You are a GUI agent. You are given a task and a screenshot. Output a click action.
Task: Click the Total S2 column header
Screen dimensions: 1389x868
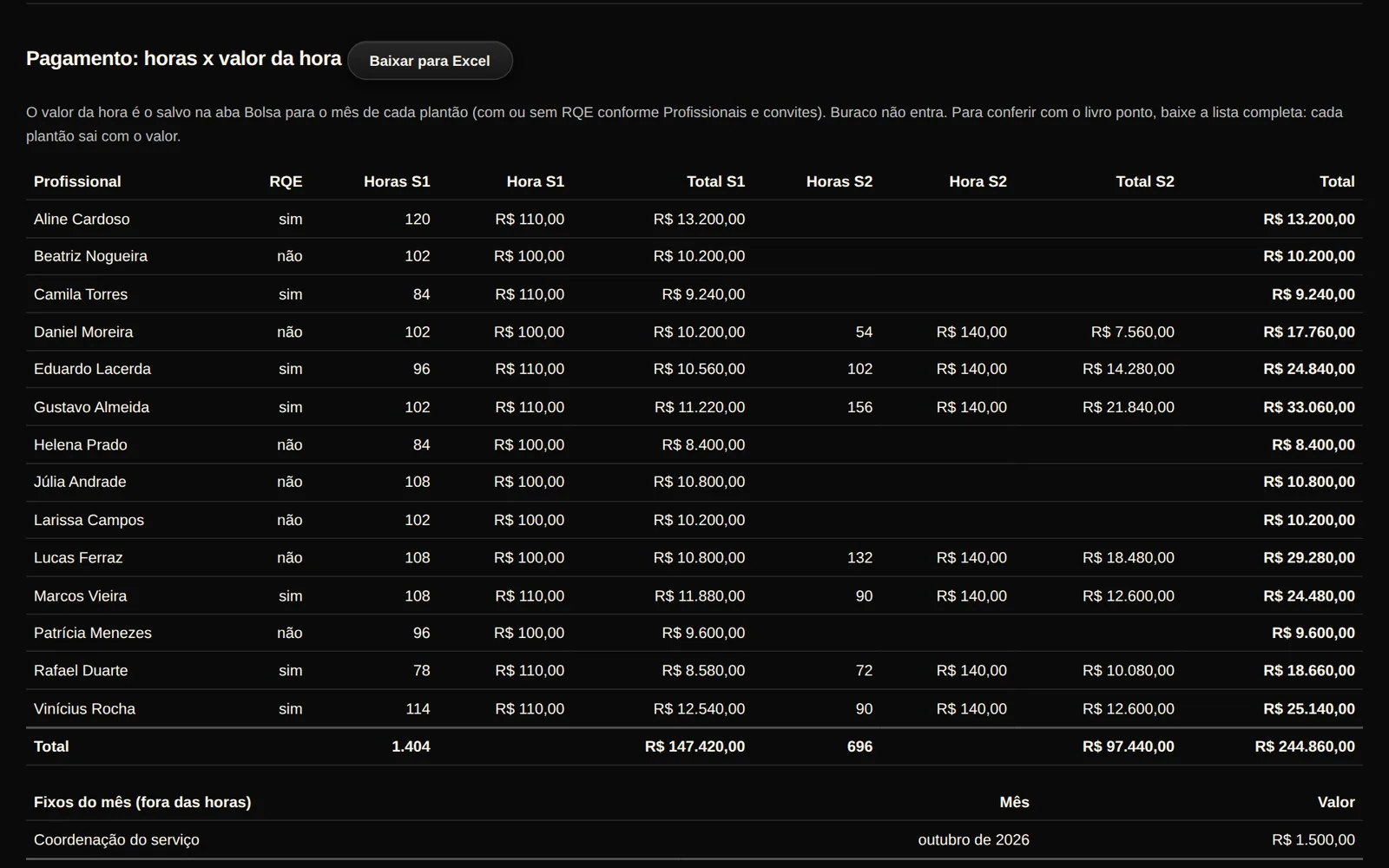1145,181
